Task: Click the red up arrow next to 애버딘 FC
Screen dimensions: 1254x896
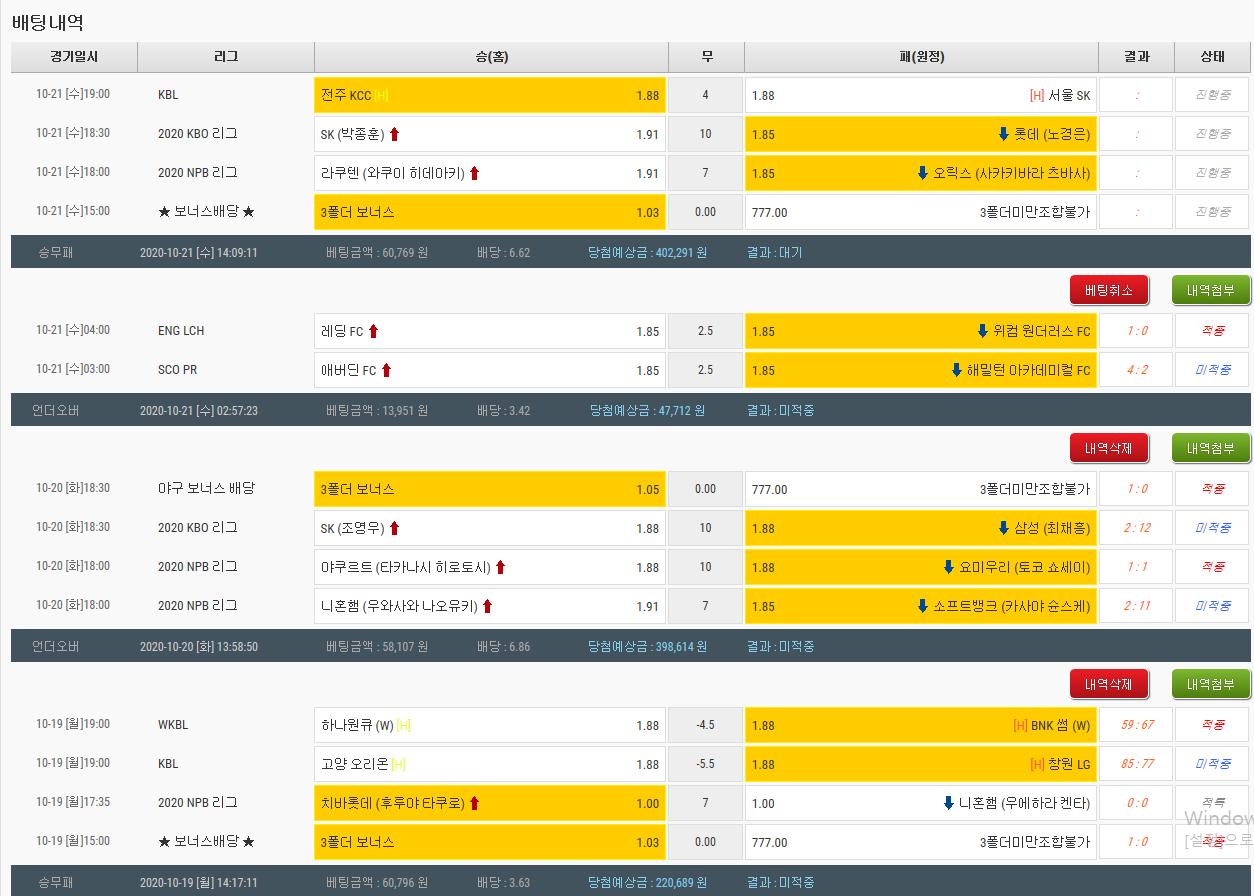Action: click(386, 370)
